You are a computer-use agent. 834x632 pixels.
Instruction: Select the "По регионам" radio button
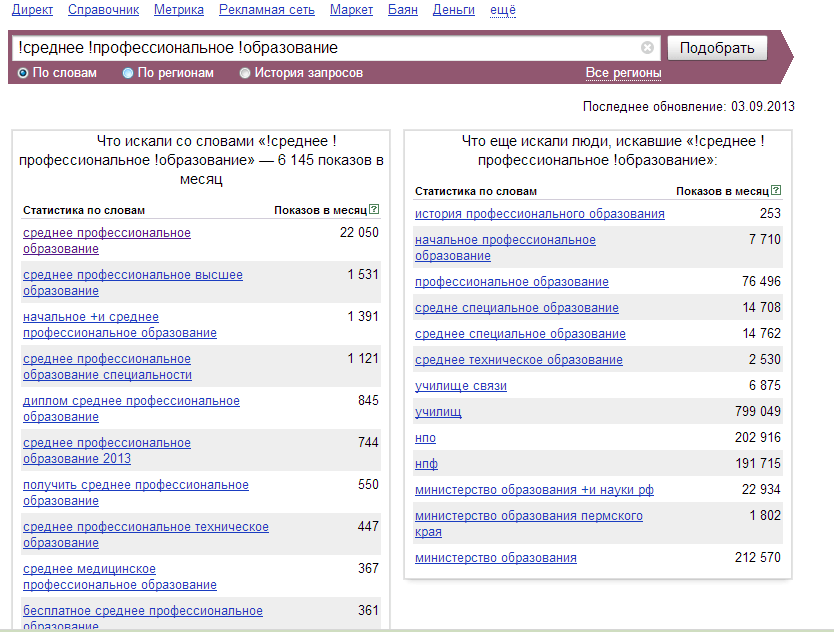pos(128,73)
